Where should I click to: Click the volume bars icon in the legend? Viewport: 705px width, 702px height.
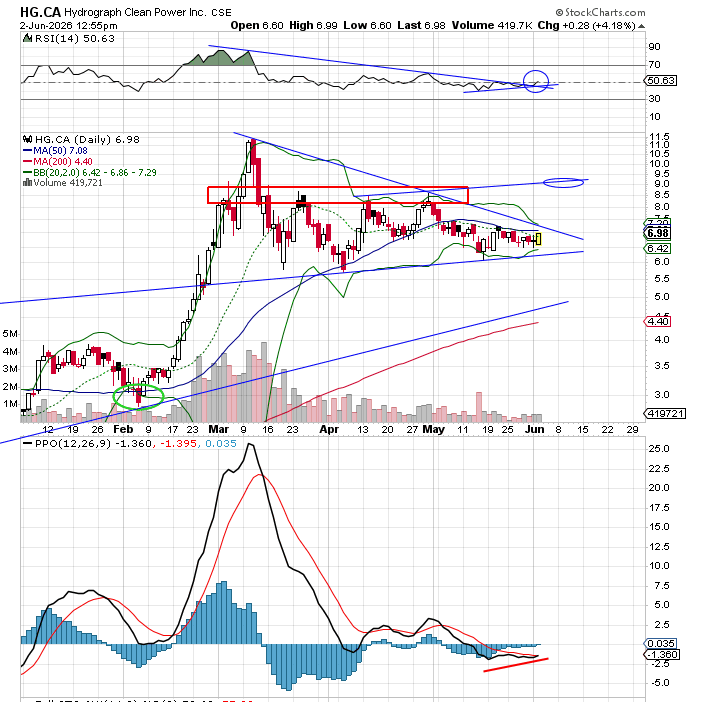pos(27,182)
